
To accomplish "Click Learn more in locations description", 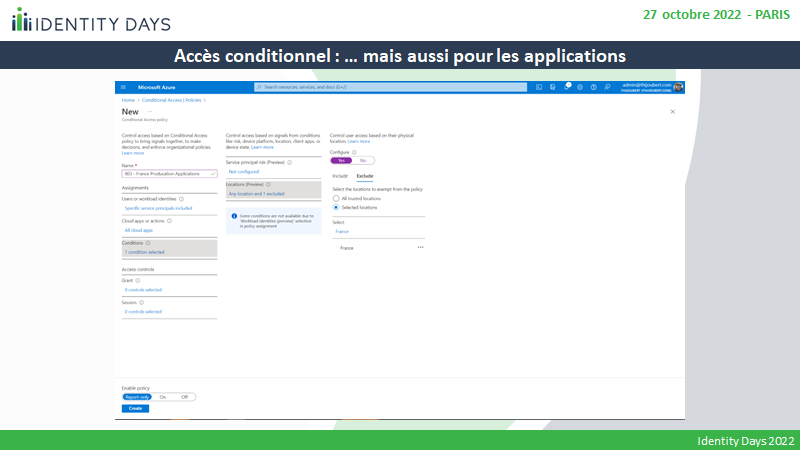I will (359, 141).
